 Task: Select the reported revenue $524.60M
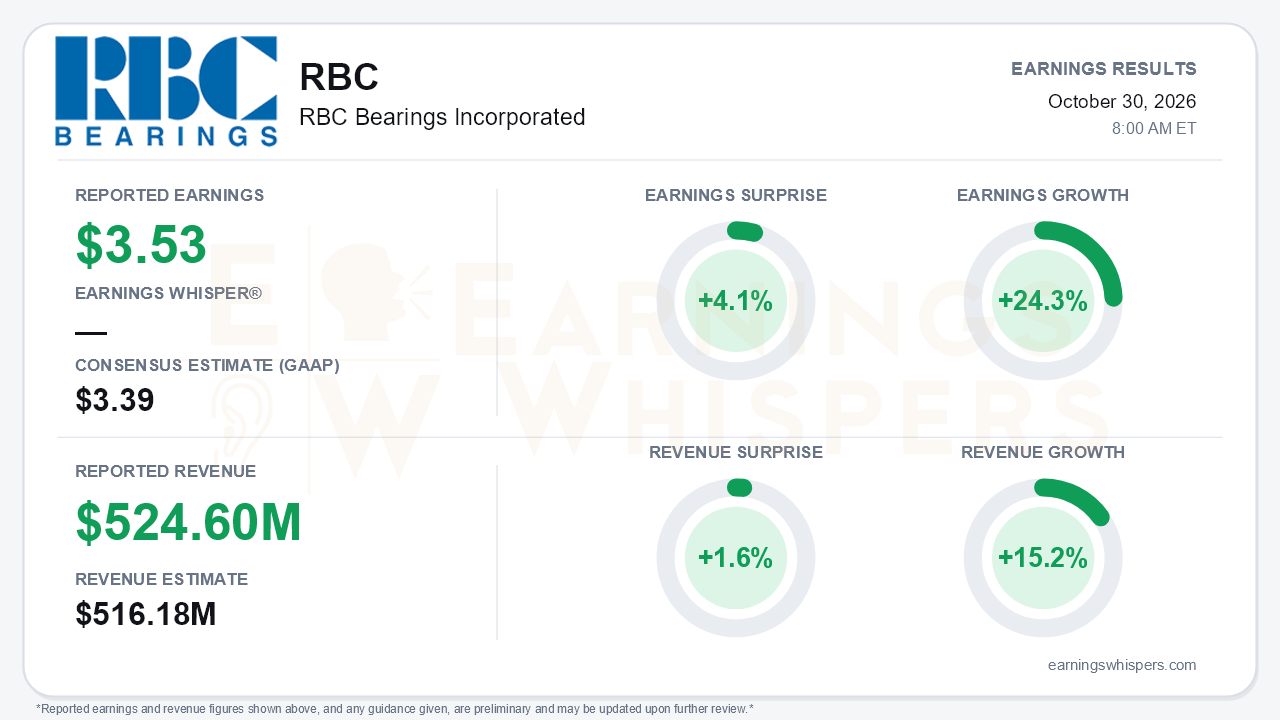pyautogui.click(x=189, y=522)
